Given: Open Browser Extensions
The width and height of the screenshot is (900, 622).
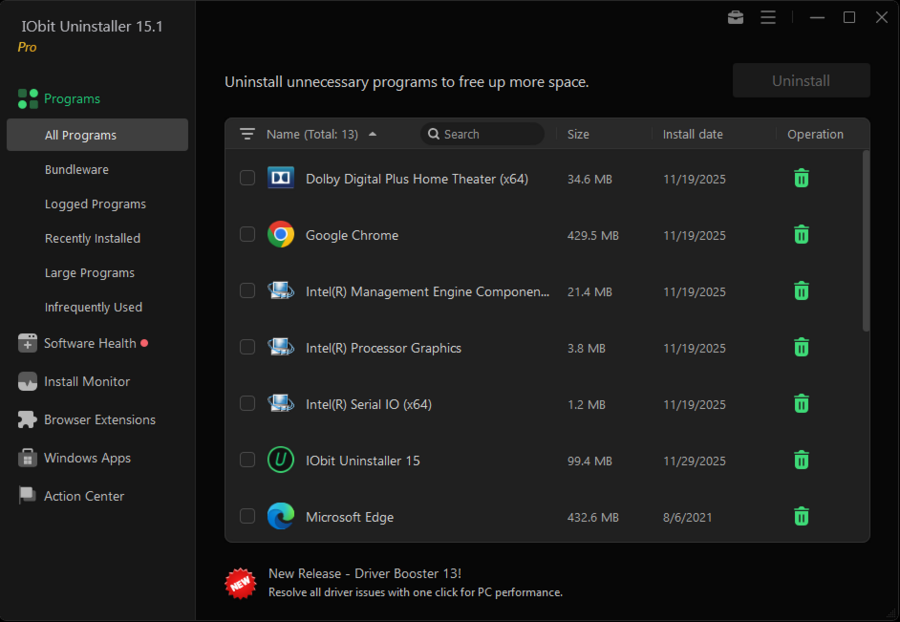Looking at the screenshot, I should (x=99, y=419).
